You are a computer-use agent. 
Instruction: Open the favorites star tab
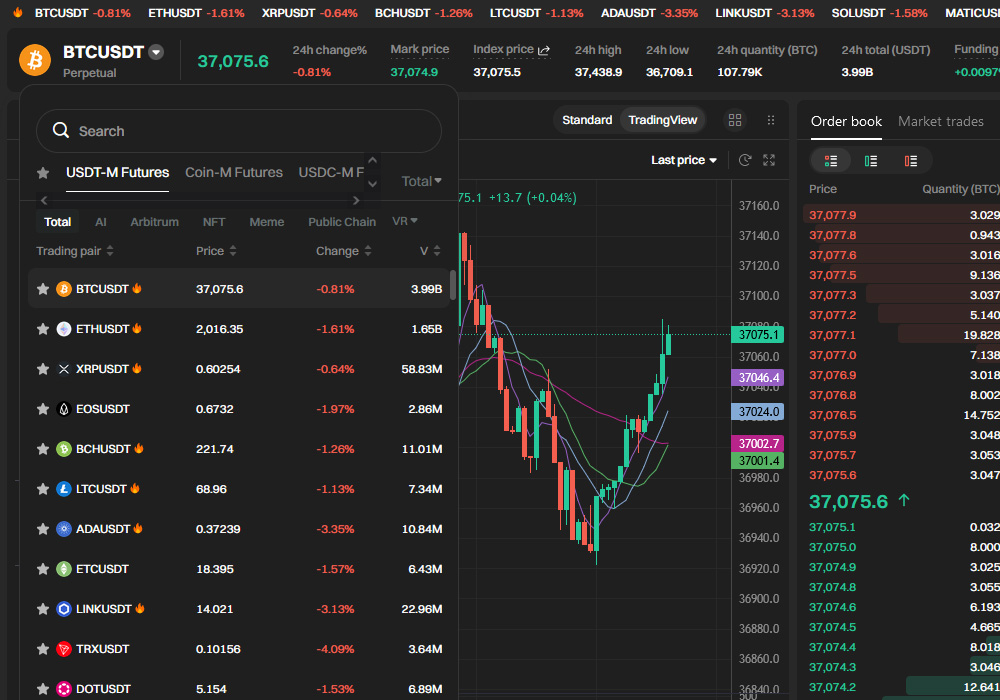click(x=43, y=173)
